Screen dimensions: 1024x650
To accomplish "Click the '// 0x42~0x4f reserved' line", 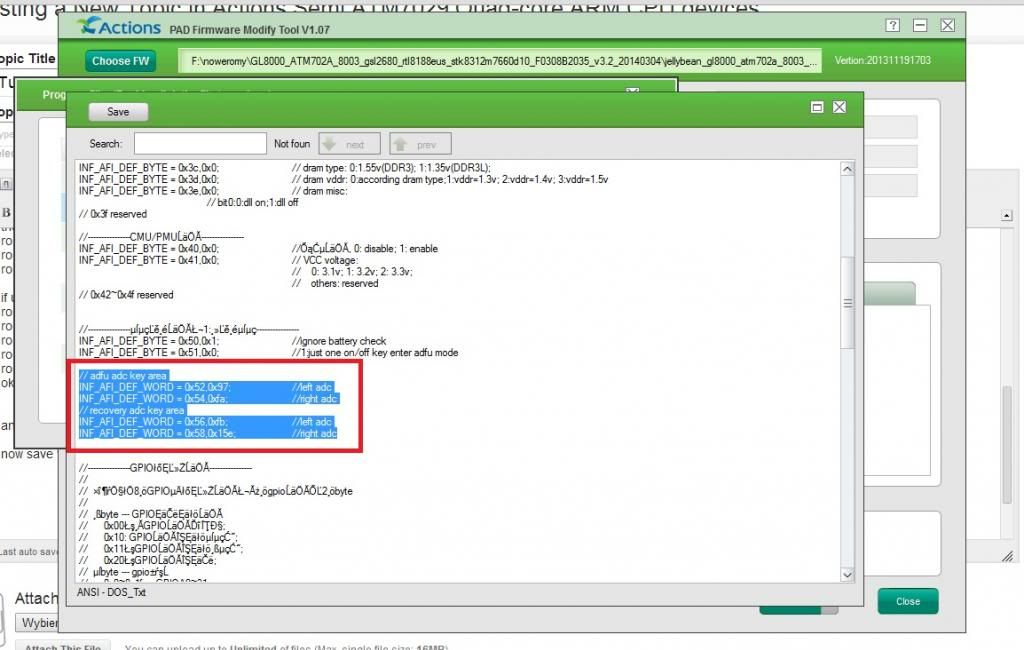I will [126, 295].
